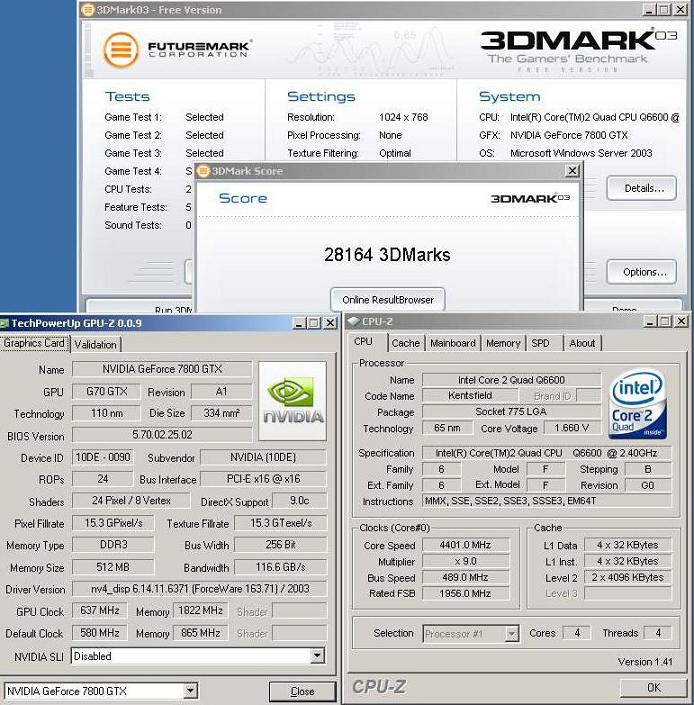Click the Driver Version field
This screenshot has height=705, width=694.
tap(200, 589)
